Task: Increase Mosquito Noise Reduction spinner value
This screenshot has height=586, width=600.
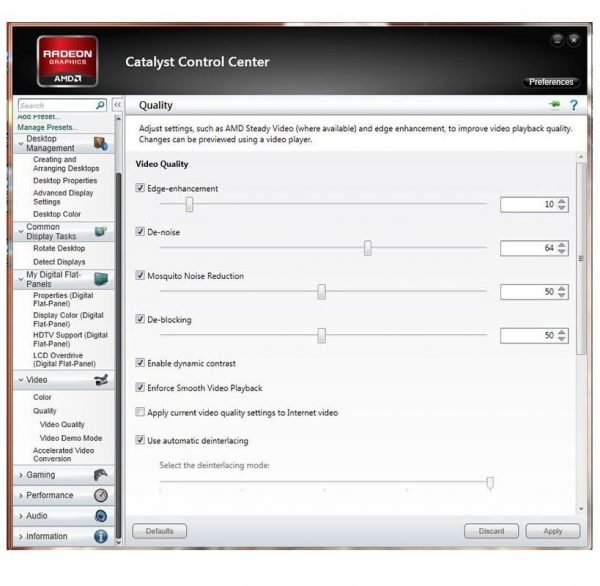Action: 561,289
